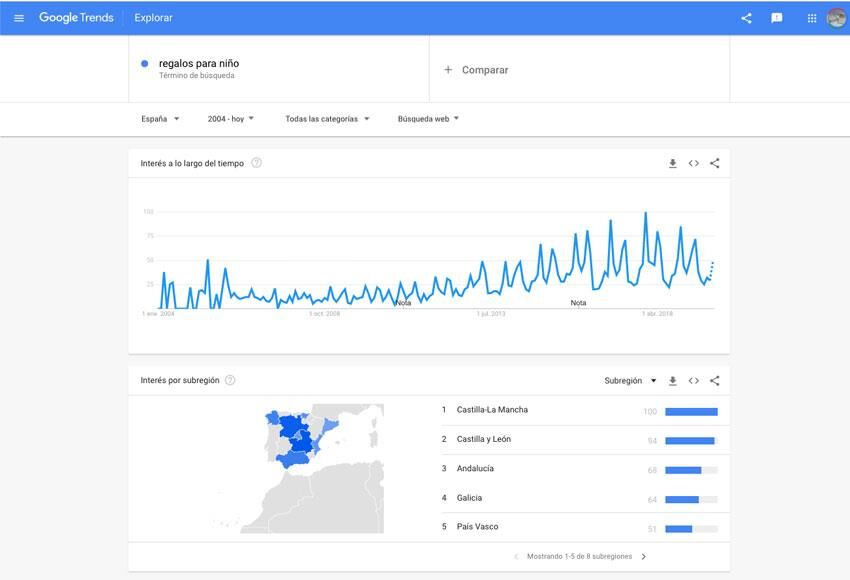Screen dimensions: 850x580
Task: Share the subregion interest card
Action: click(x=714, y=381)
